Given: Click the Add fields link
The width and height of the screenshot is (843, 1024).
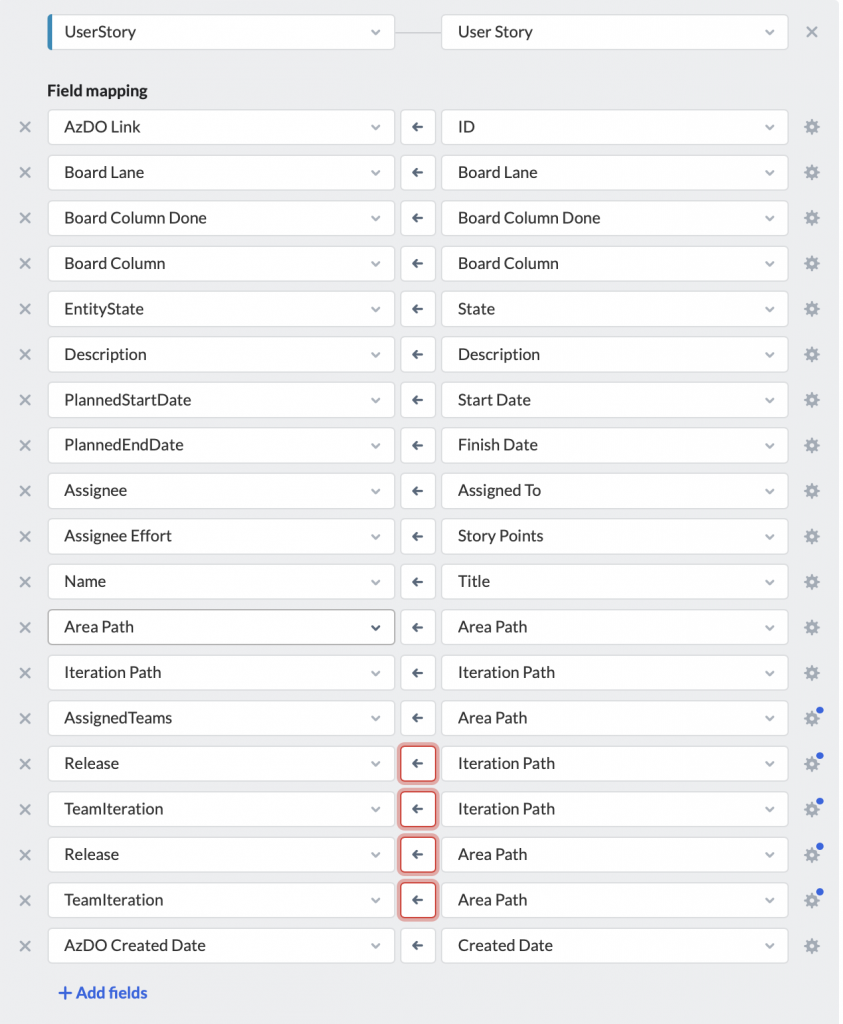Looking at the screenshot, I should (x=103, y=993).
